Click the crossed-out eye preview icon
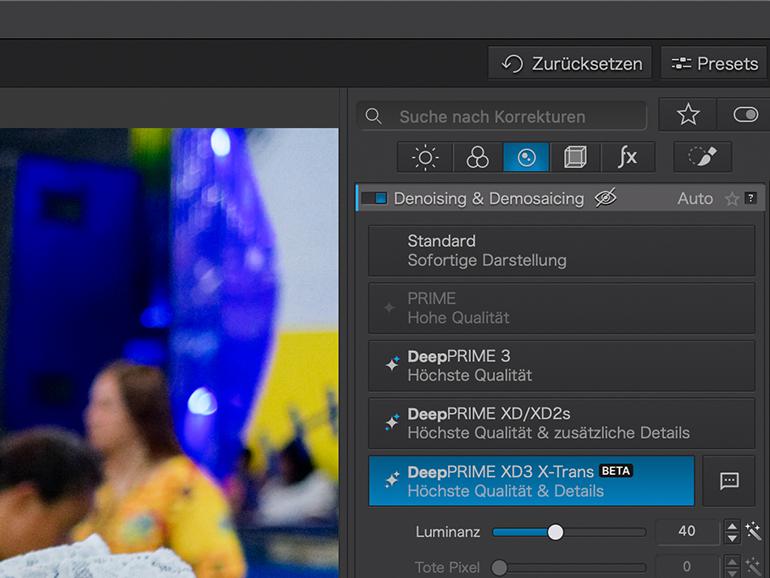Image resolution: width=770 pixels, height=578 pixels. (605, 198)
